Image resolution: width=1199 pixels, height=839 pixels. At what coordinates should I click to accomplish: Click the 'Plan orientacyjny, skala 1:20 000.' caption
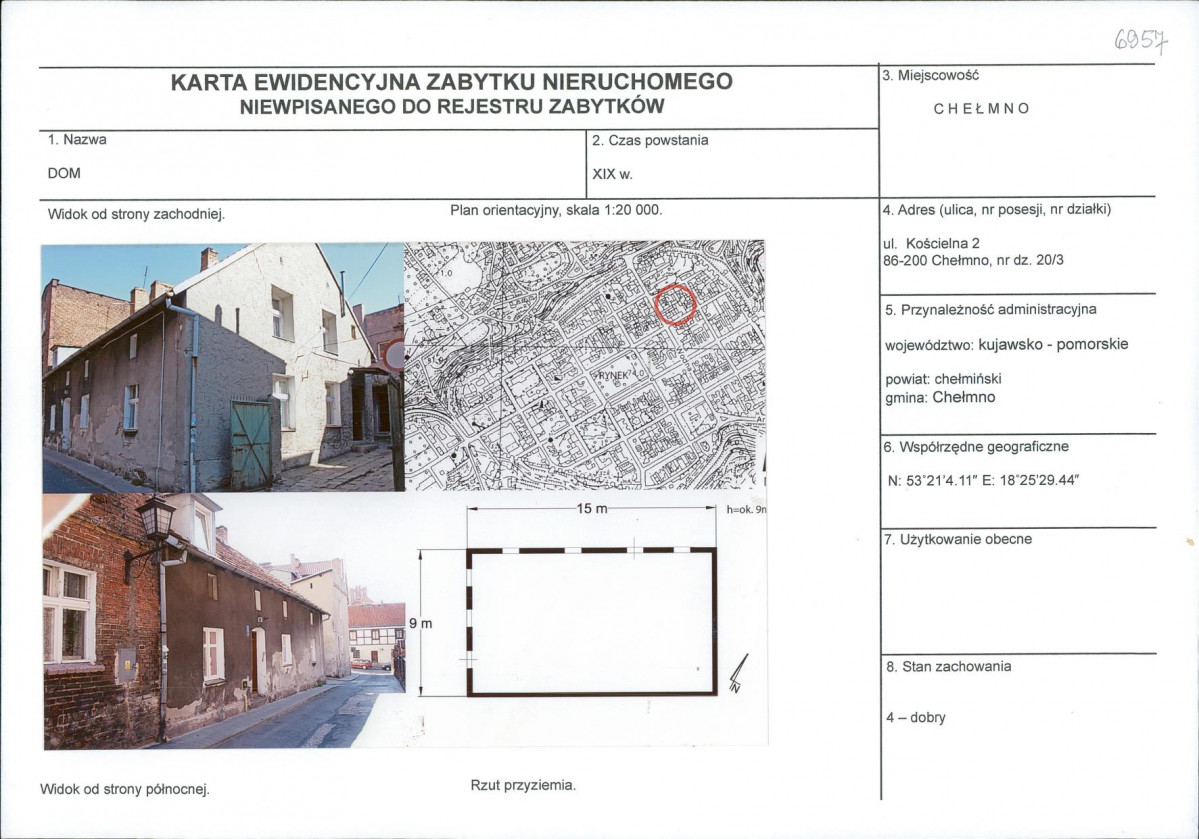point(557,210)
